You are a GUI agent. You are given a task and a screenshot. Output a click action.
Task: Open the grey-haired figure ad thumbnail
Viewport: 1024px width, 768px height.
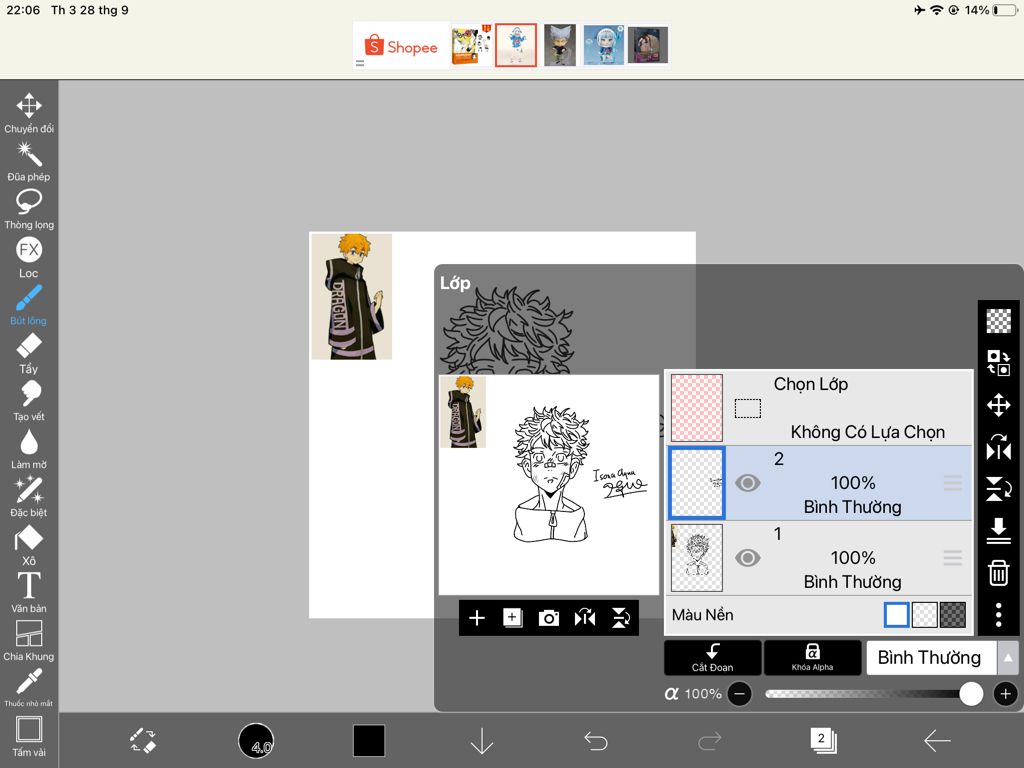[560, 45]
